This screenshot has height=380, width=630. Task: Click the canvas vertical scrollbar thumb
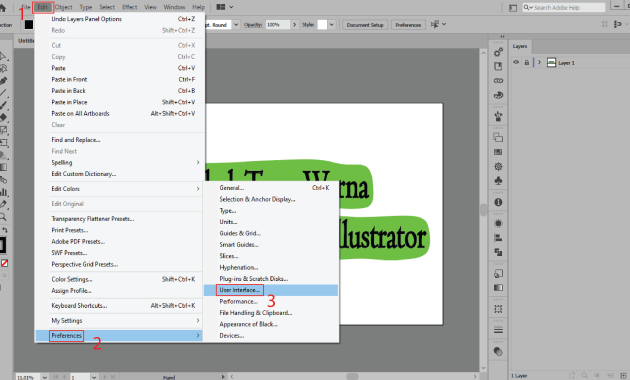click(x=483, y=209)
